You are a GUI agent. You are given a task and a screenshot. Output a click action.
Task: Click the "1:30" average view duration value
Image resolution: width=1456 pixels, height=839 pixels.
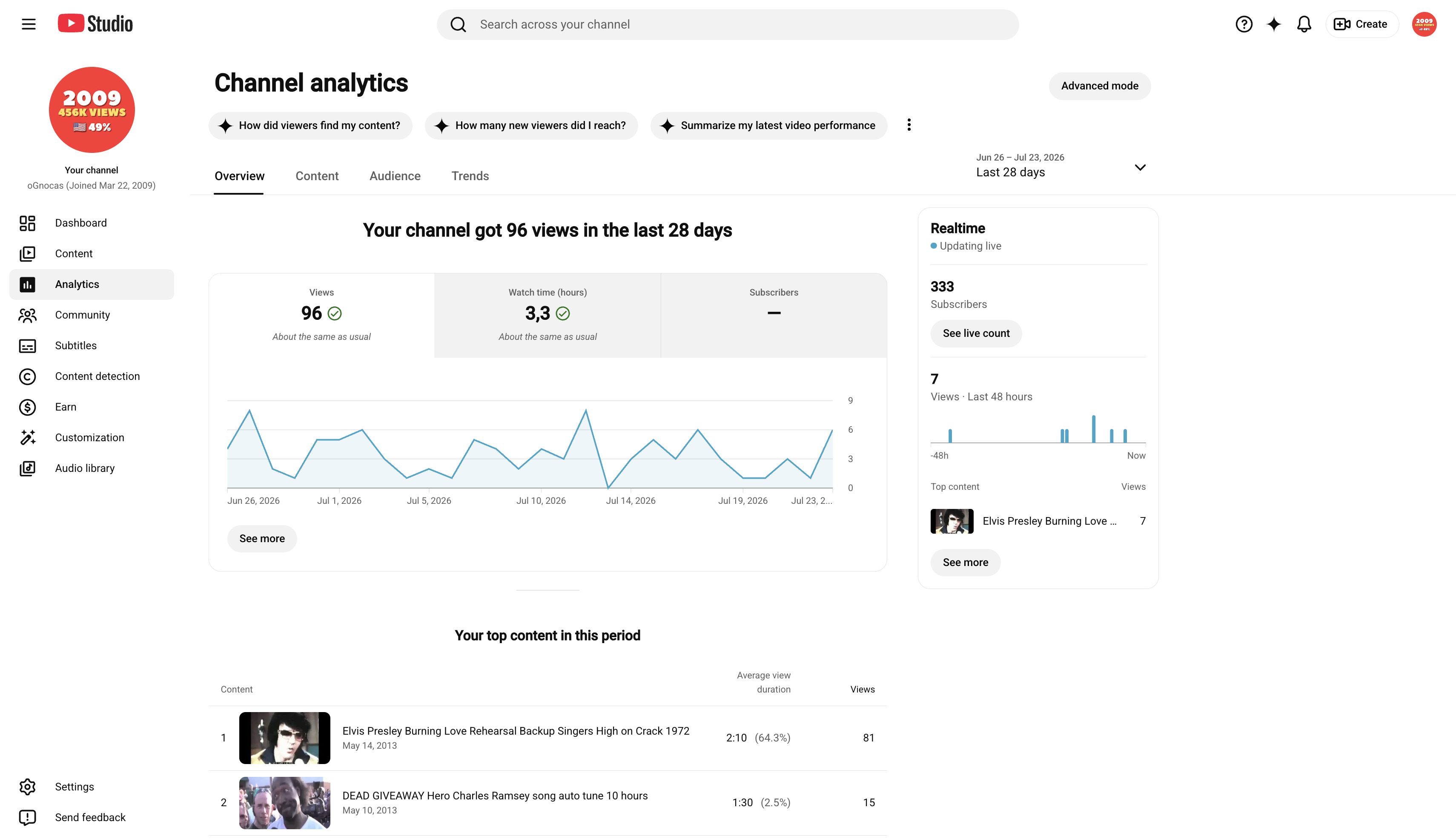tap(742, 803)
